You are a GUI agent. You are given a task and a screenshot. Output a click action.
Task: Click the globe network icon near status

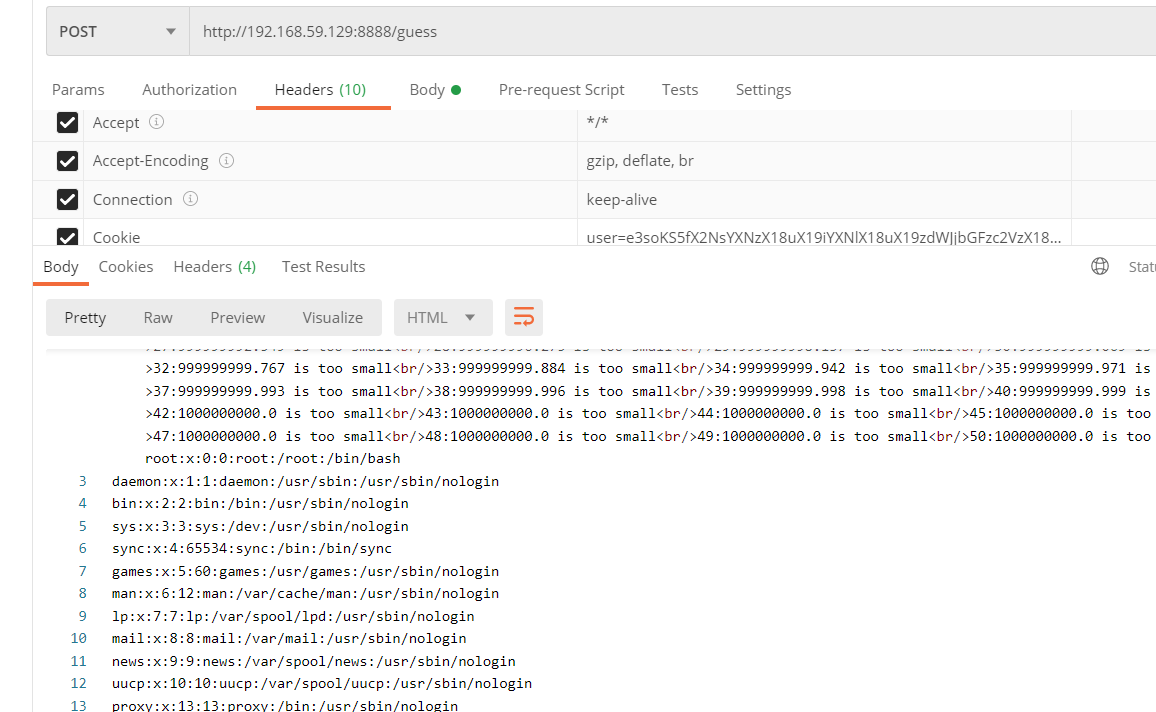click(1100, 266)
